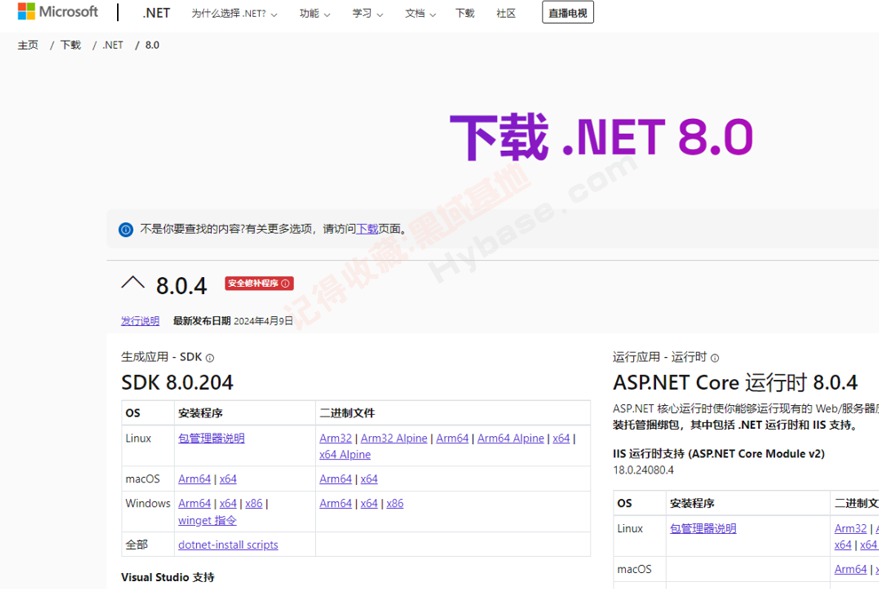Click the 直播电视 button
The width and height of the screenshot is (882, 602).
(568, 13)
